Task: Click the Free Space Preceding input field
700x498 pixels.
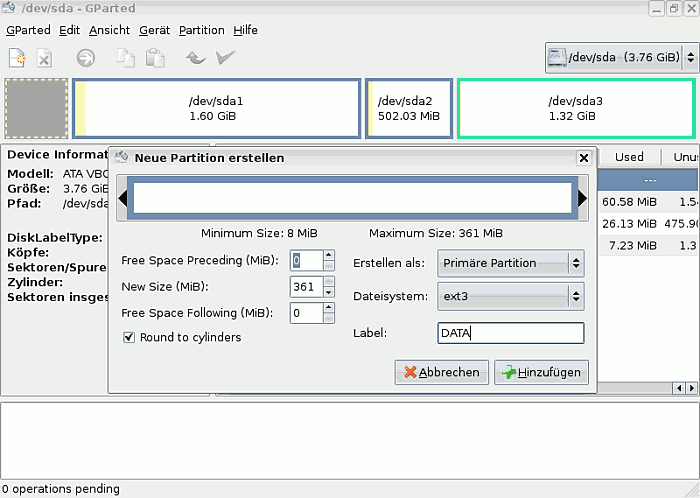Action: [307, 261]
